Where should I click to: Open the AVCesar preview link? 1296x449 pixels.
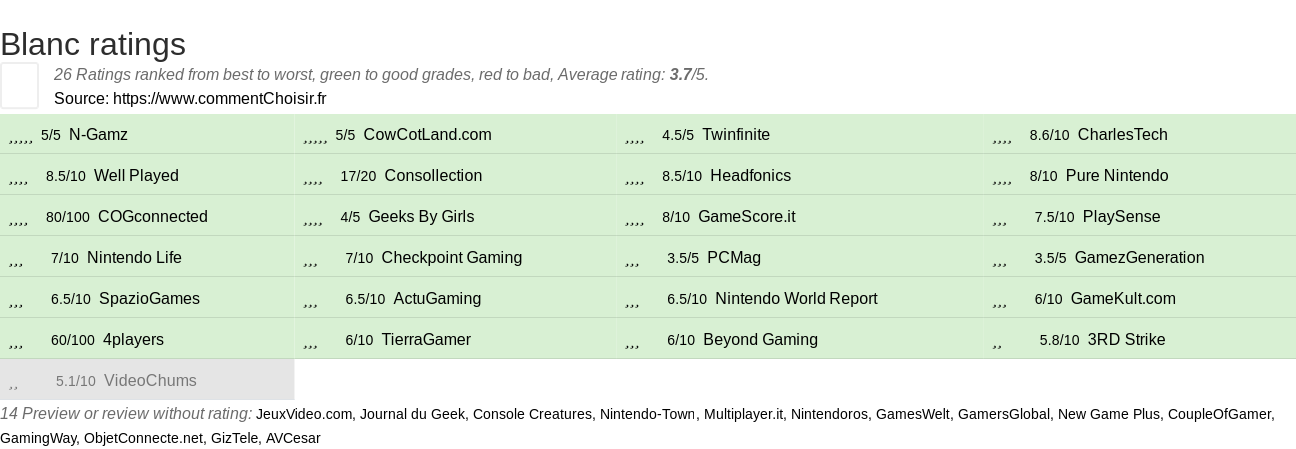coord(293,438)
